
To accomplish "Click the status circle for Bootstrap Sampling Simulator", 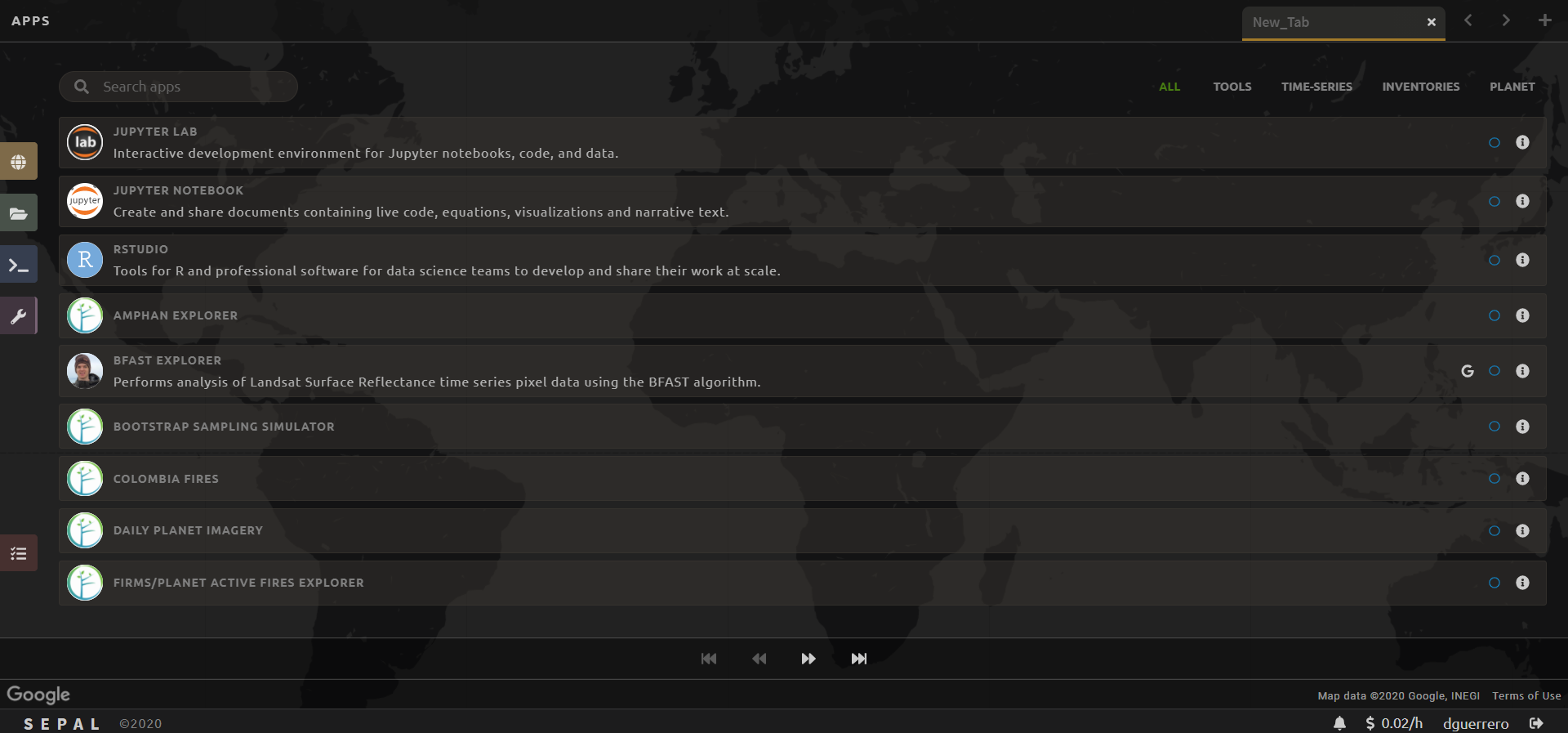I will [x=1494, y=427].
